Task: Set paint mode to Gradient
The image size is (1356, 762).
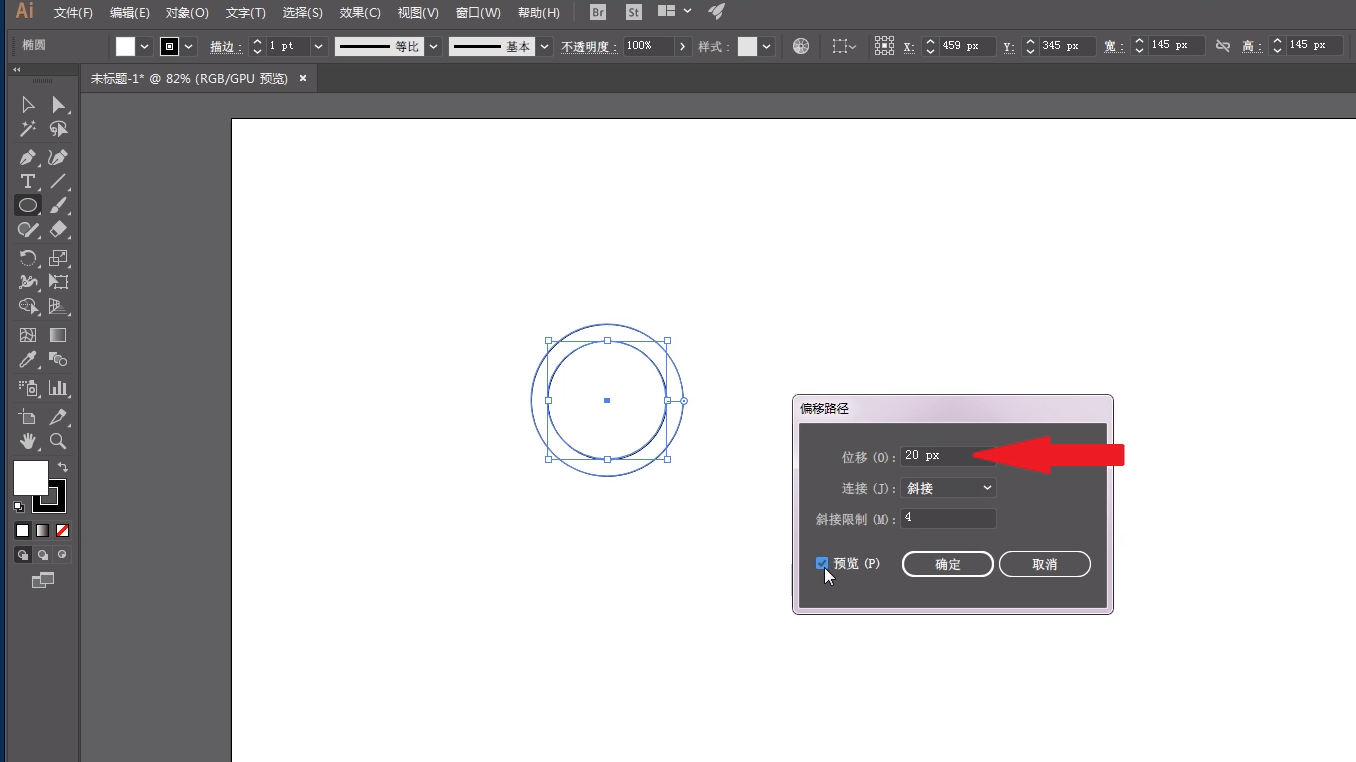Action: click(x=43, y=530)
